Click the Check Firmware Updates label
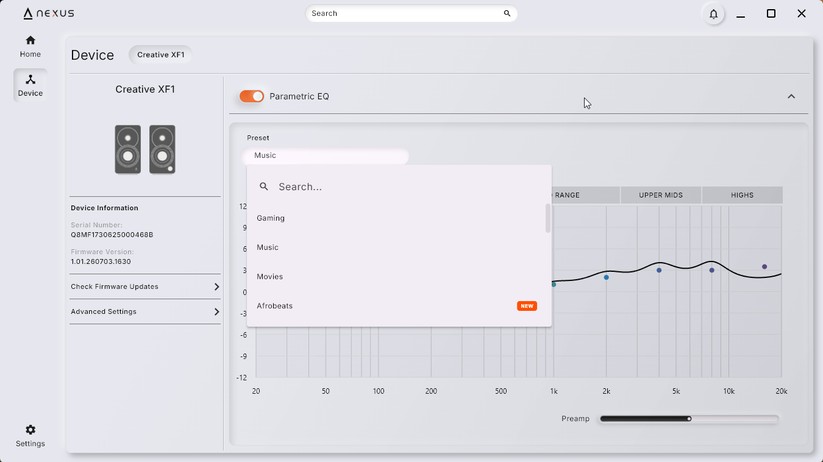This screenshot has width=823, height=462. point(114,287)
